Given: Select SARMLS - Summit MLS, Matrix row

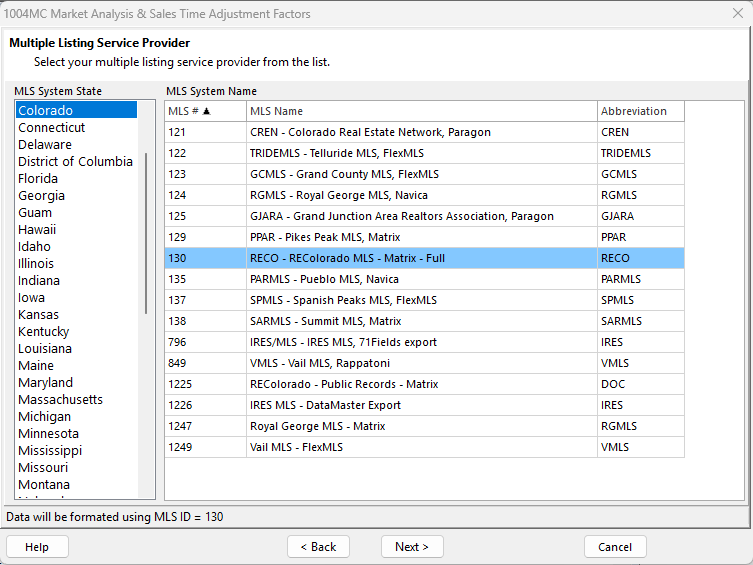Looking at the screenshot, I should tap(425, 321).
